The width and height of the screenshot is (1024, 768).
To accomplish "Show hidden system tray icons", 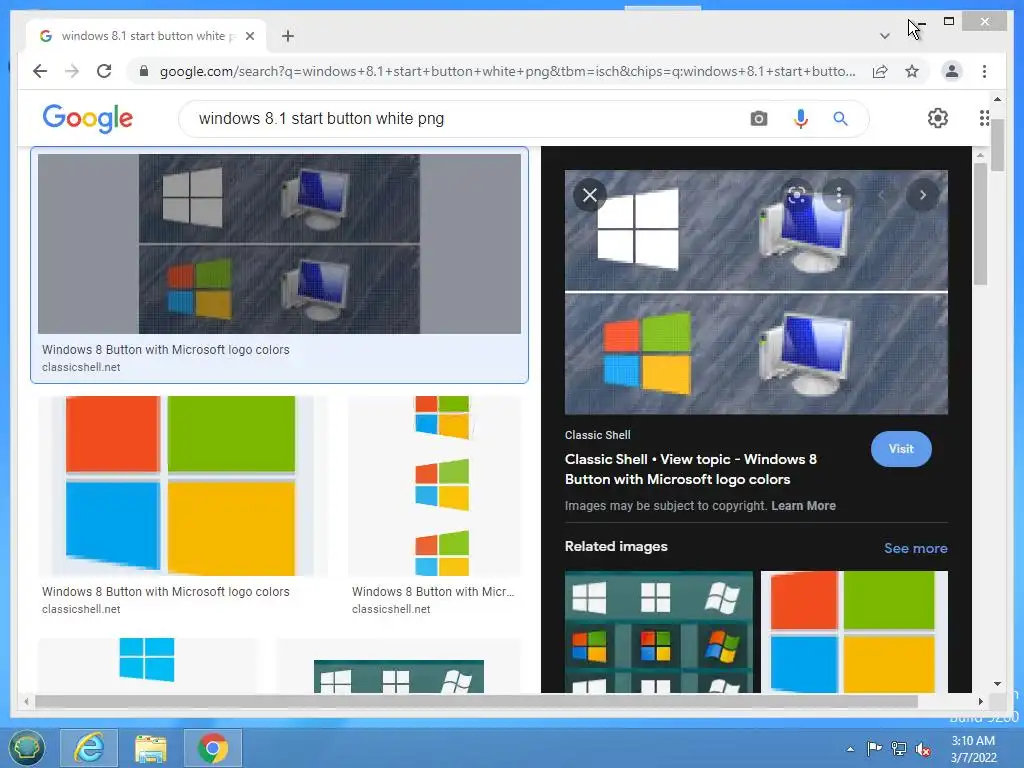I will pyautogui.click(x=850, y=750).
